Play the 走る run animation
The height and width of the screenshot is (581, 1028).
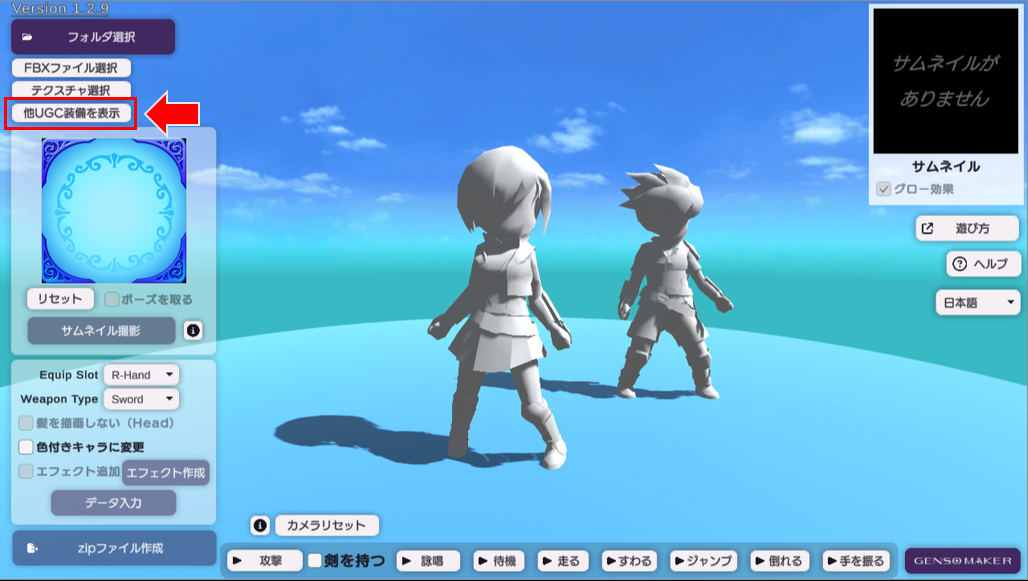coord(560,561)
